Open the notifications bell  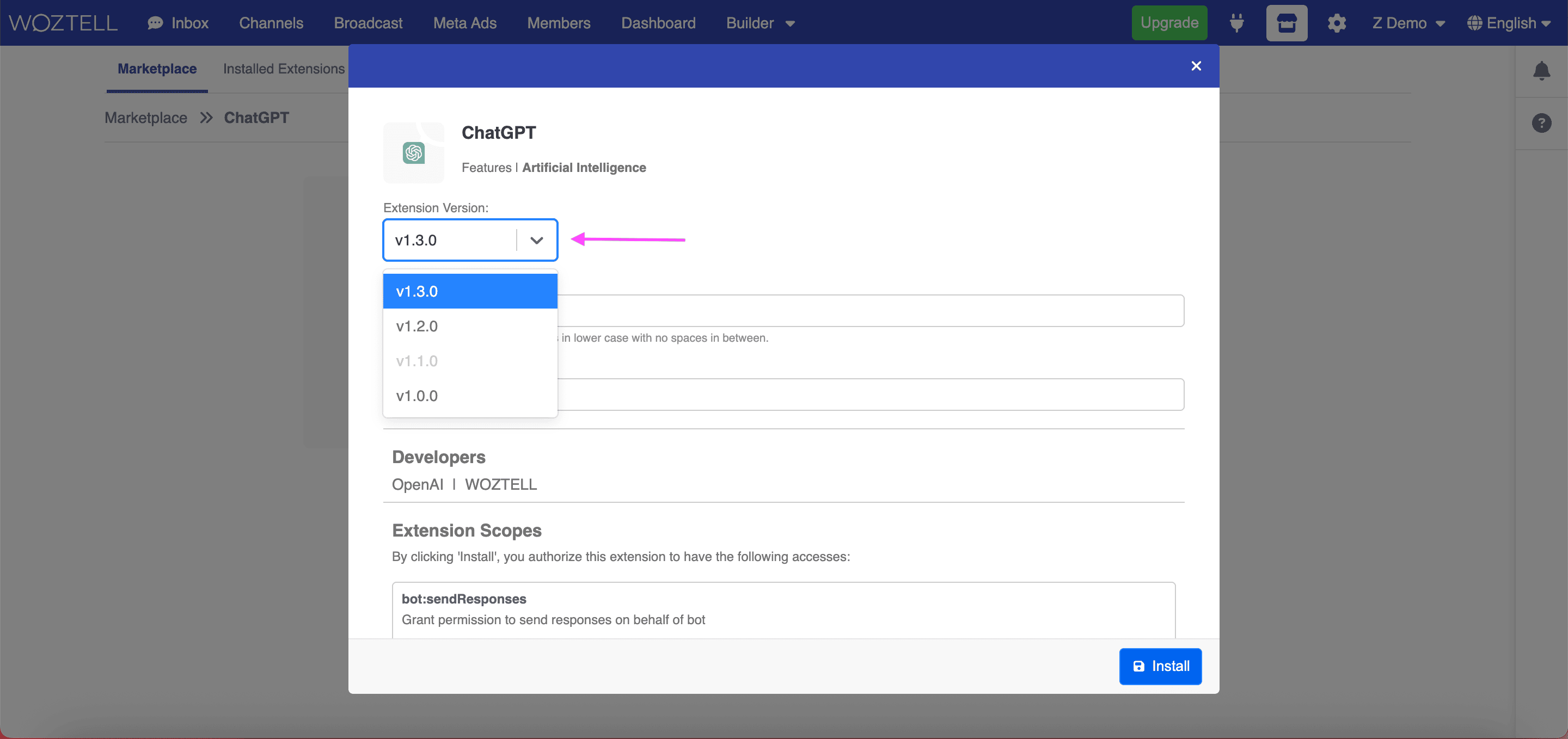coord(1541,71)
